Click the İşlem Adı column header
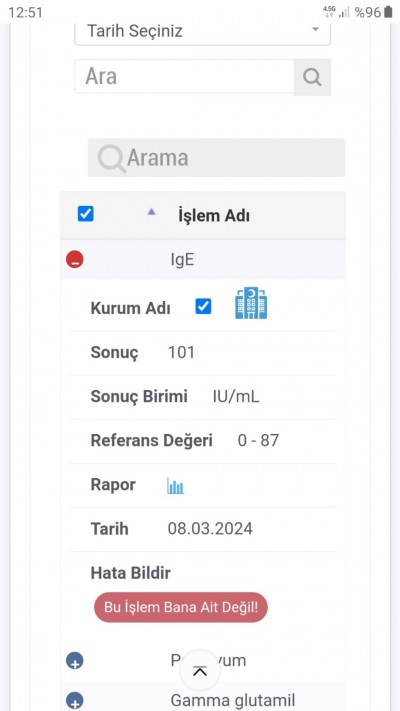Viewport: 400px width, 711px height. click(x=214, y=216)
